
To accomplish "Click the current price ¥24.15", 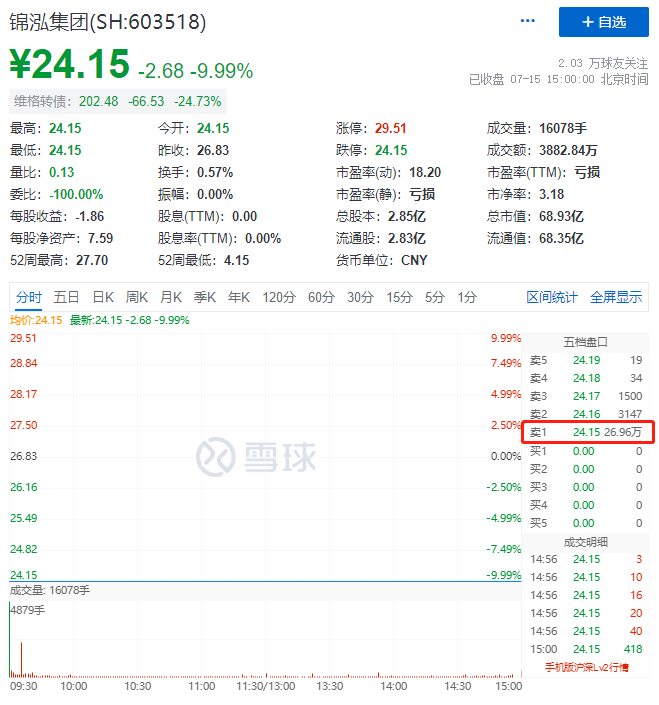I will pyautogui.click(x=70, y=64).
